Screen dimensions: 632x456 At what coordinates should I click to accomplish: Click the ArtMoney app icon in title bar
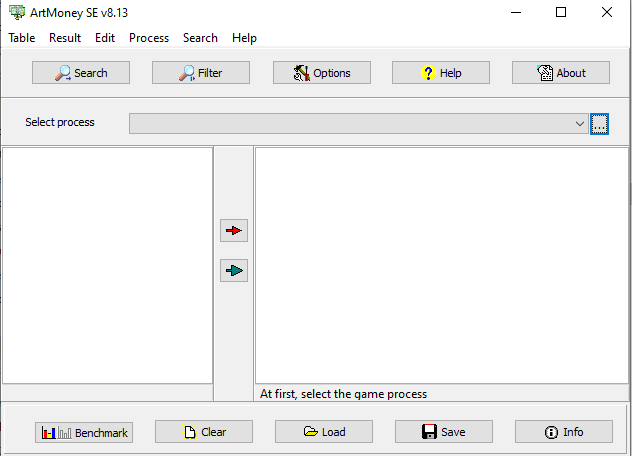(x=17, y=12)
